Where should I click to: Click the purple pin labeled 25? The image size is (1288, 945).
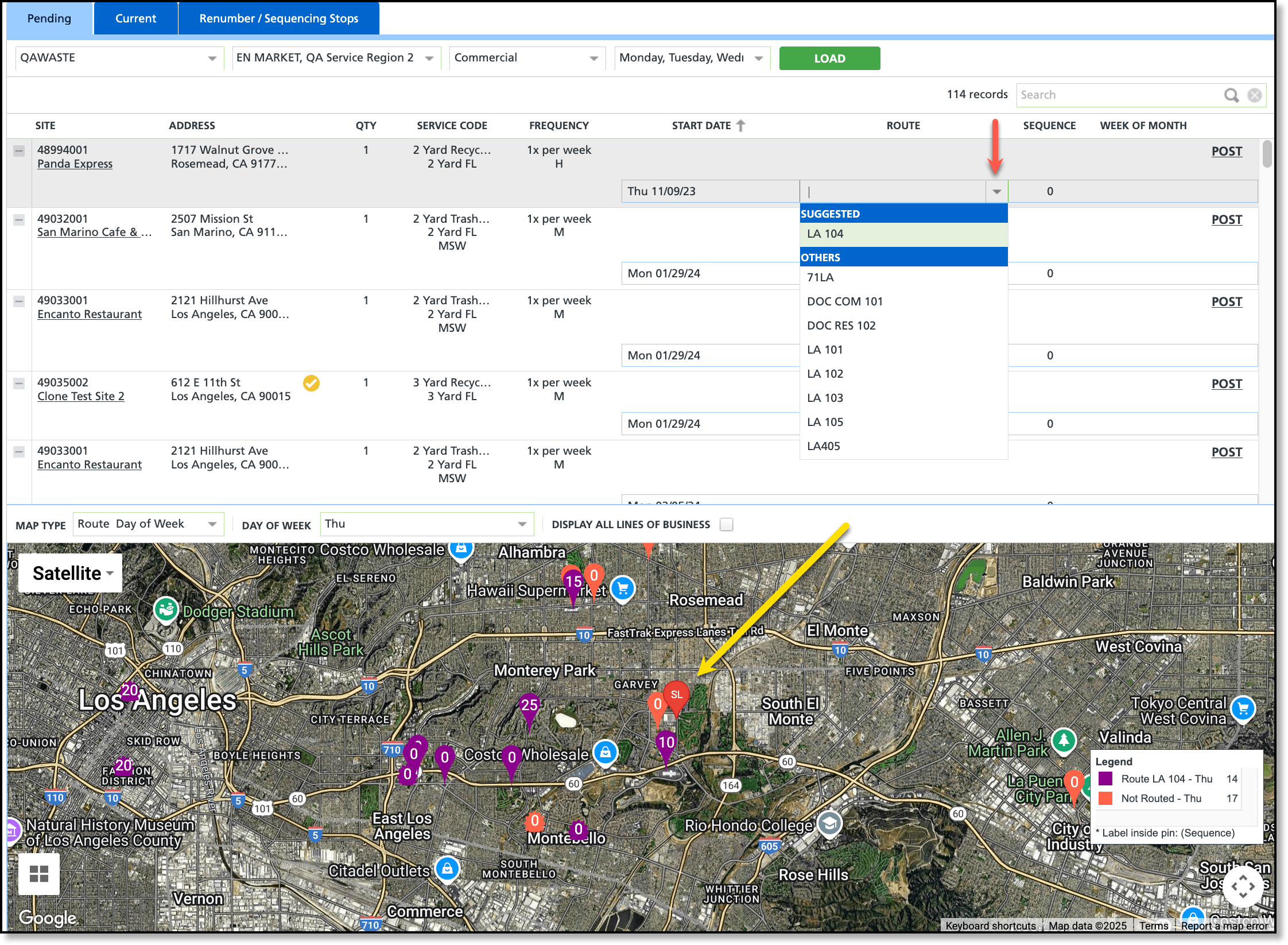tap(529, 706)
